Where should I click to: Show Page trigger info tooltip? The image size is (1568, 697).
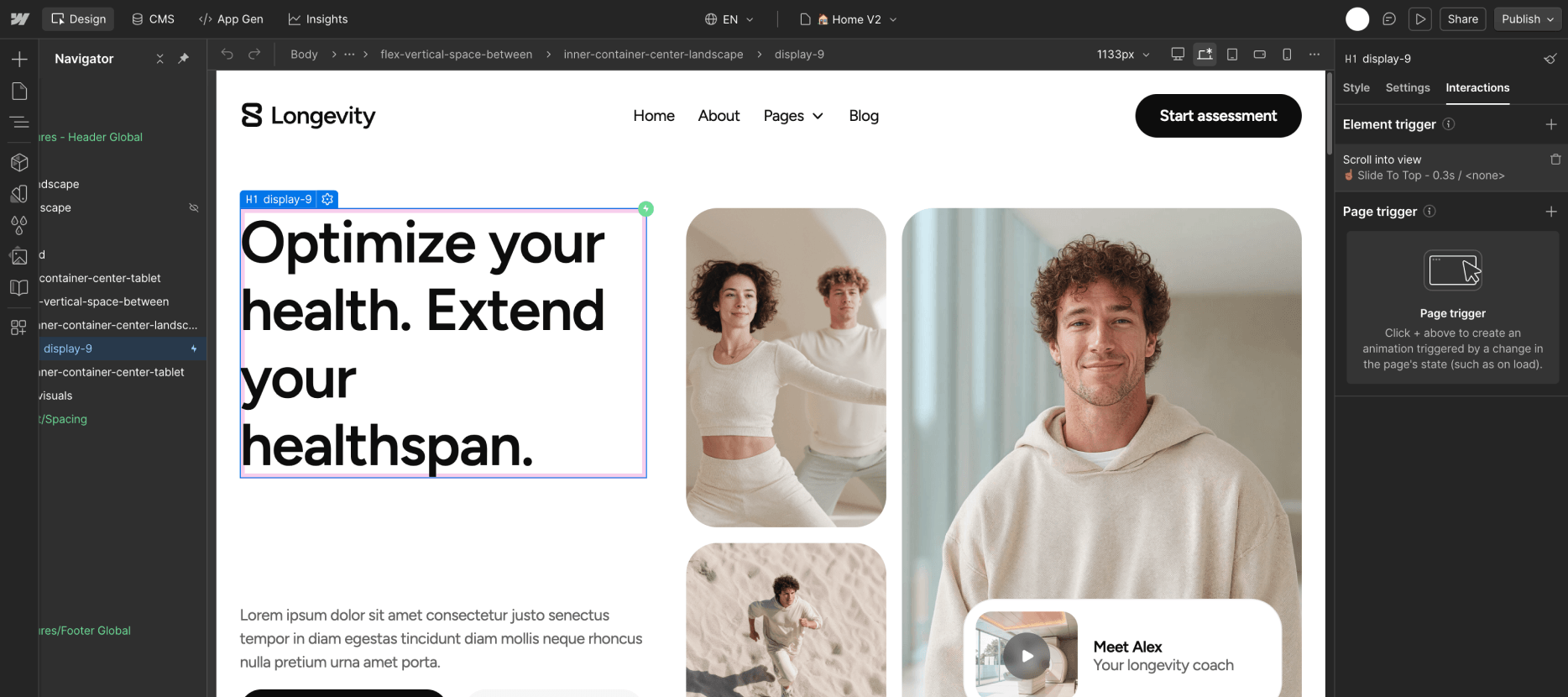click(1429, 212)
